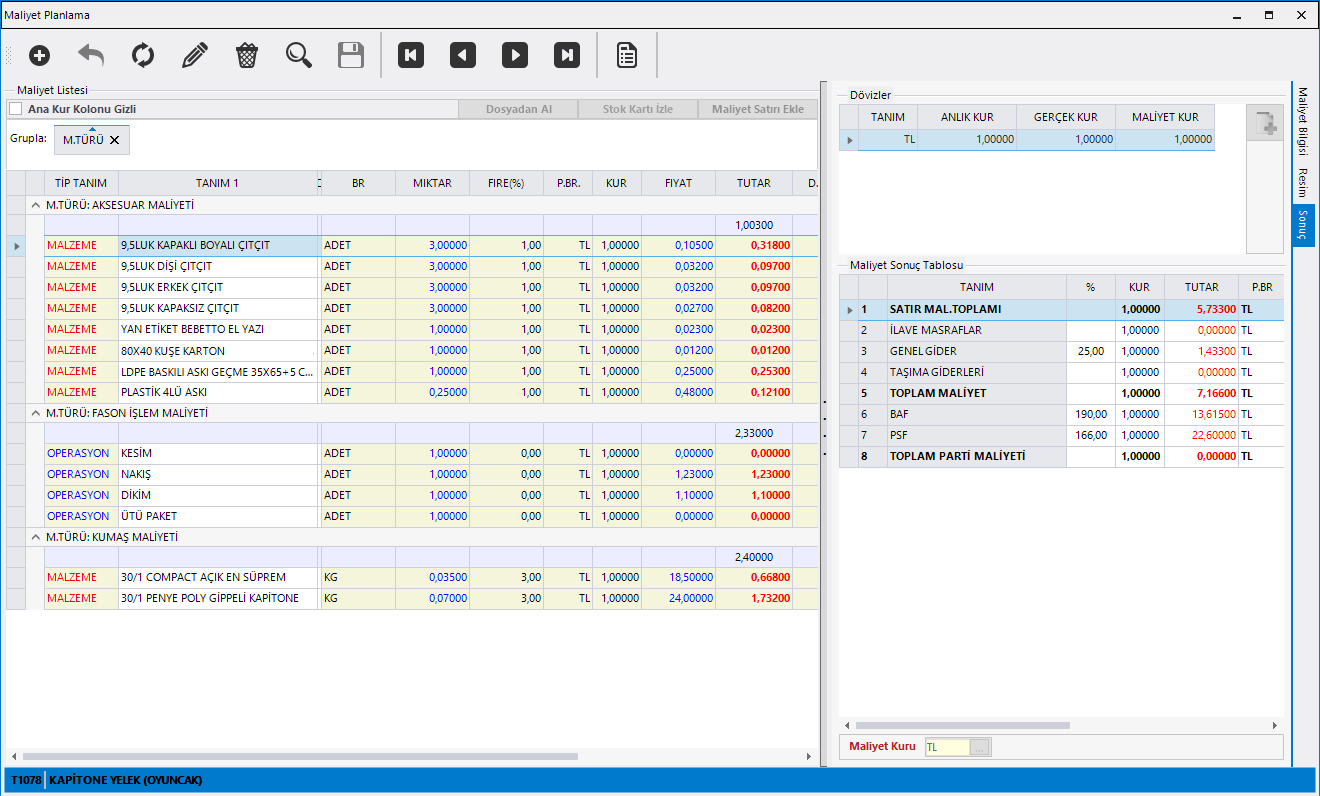Click the add new record plus icon
Image resolution: width=1320 pixels, height=796 pixels.
click(x=39, y=55)
